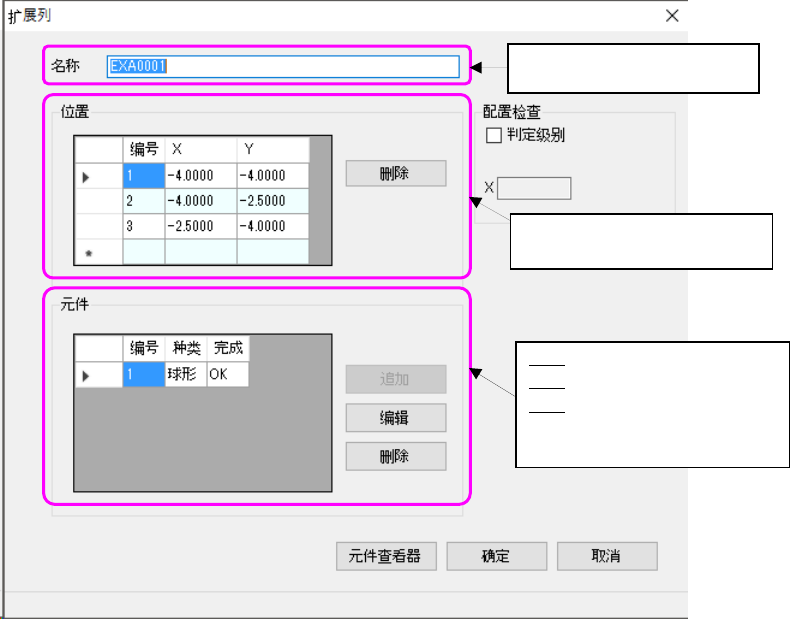790x619 pixels.
Task: Click the empty Y cell in new position row
Action: 273,251
